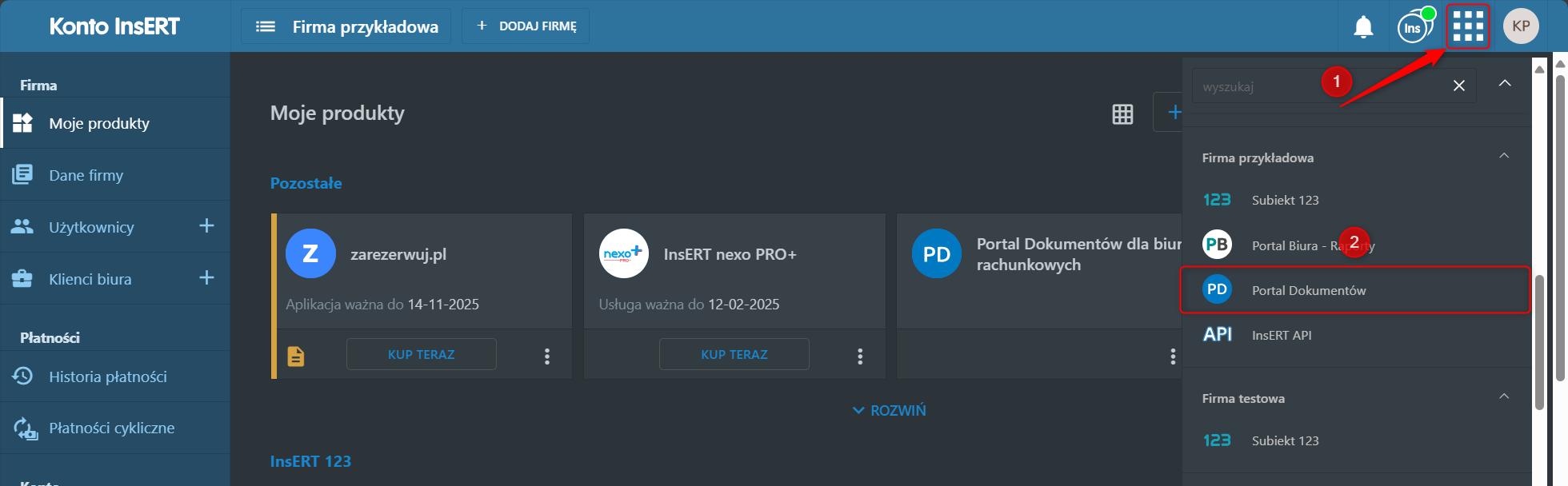Image resolution: width=1568 pixels, height=486 pixels.
Task: Open the notifications bell
Action: point(1363,27)
